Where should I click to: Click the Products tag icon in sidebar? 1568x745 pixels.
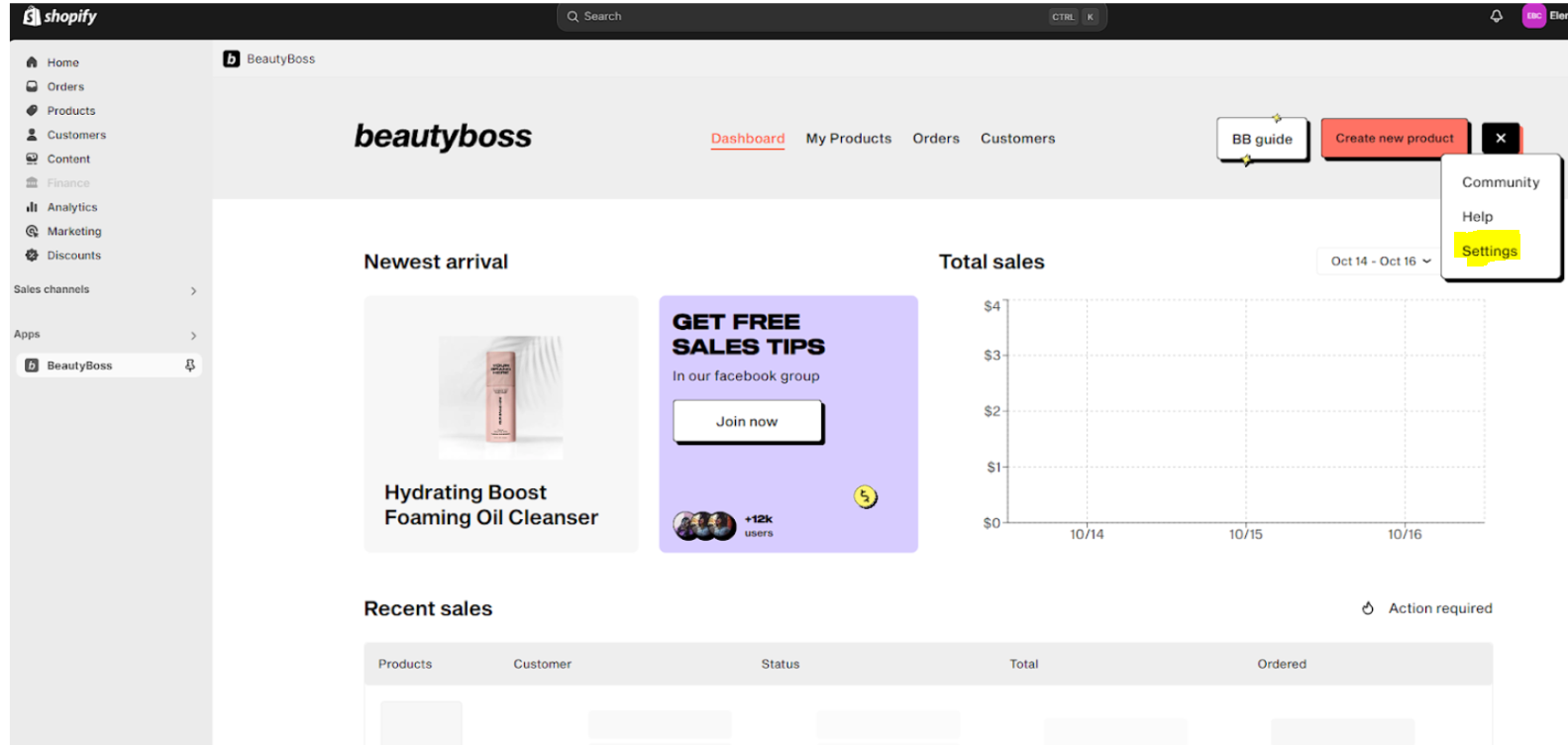pyautogui.click(x=32, y=111)
